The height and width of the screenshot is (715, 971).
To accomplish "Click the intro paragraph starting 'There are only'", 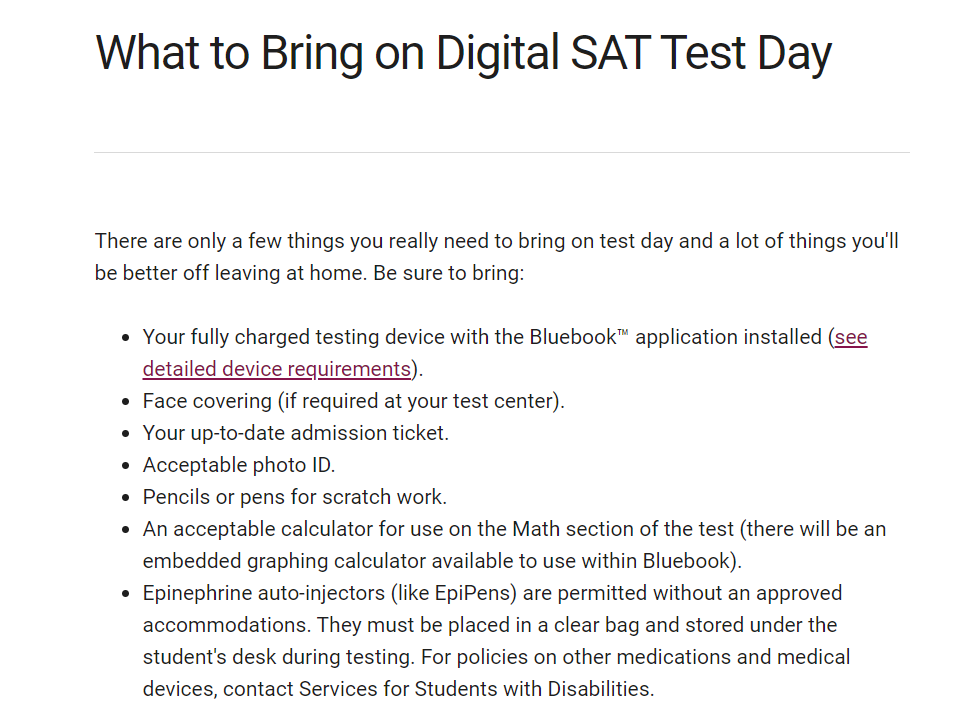I will 497,257.
